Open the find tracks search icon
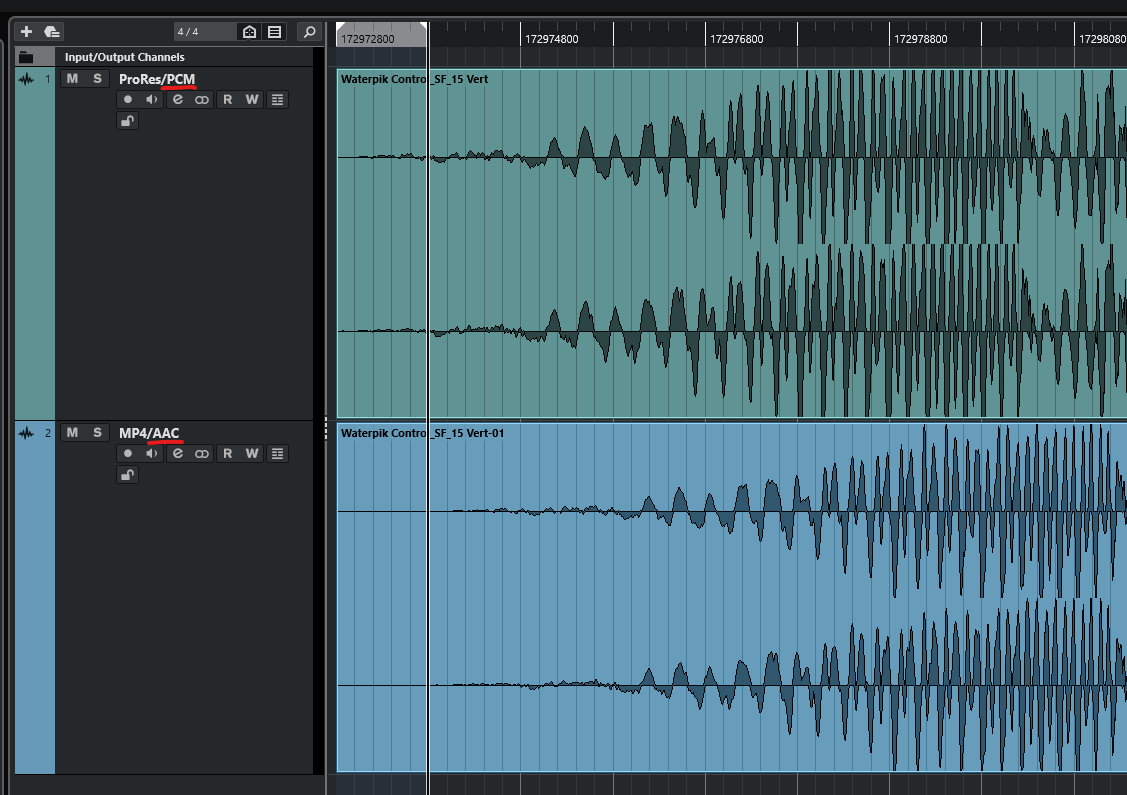Viewport: 1127px width, 795px height. (310, 32)
